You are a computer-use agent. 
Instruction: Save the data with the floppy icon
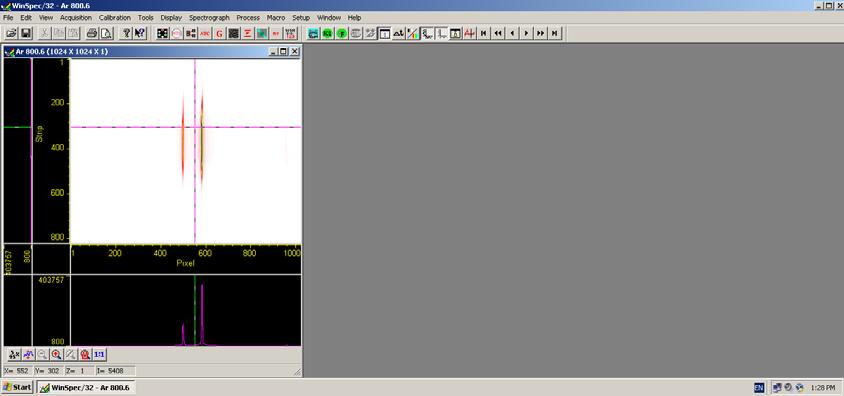click(25, 33)
